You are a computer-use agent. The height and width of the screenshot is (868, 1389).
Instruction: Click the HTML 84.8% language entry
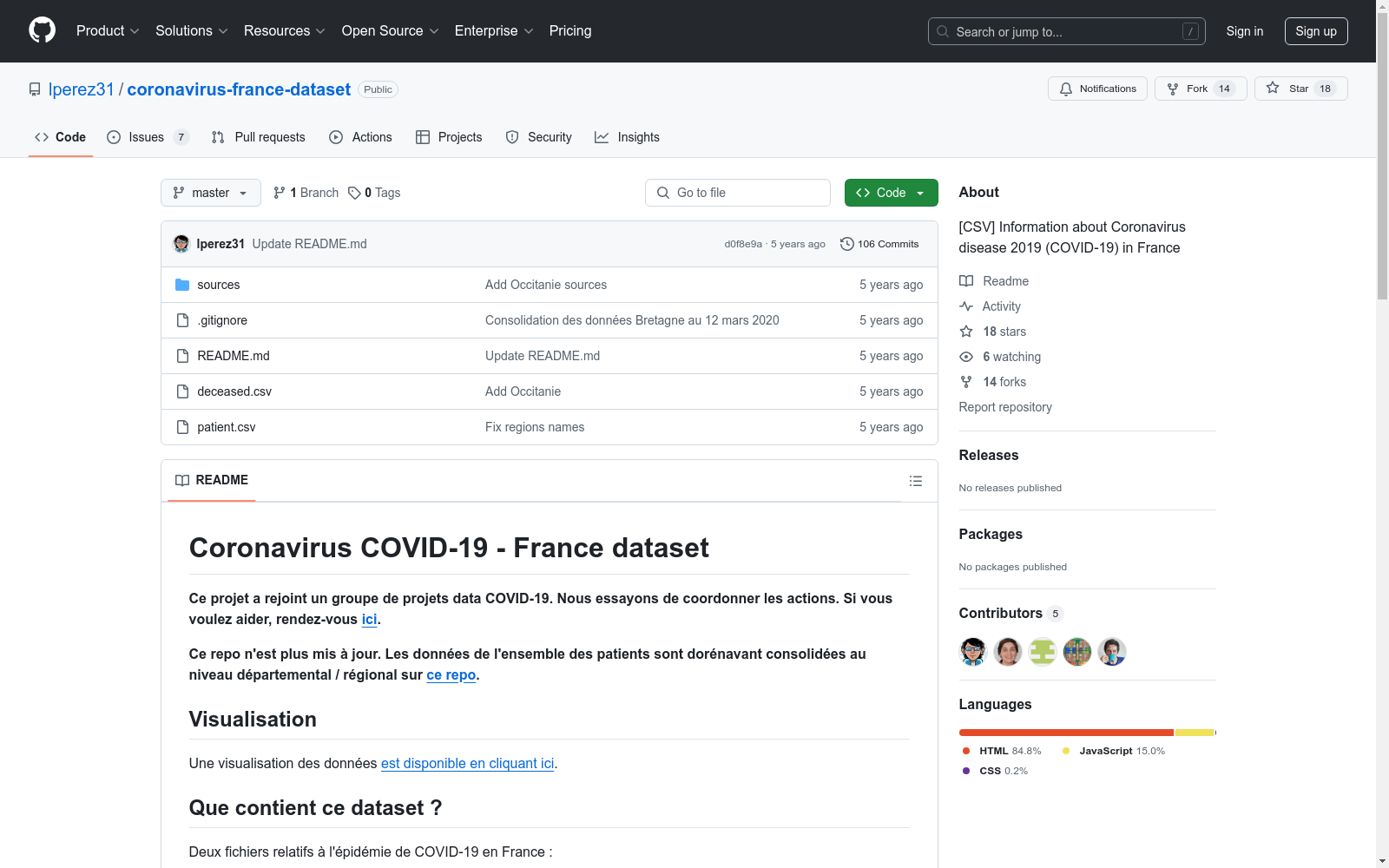1002,751
